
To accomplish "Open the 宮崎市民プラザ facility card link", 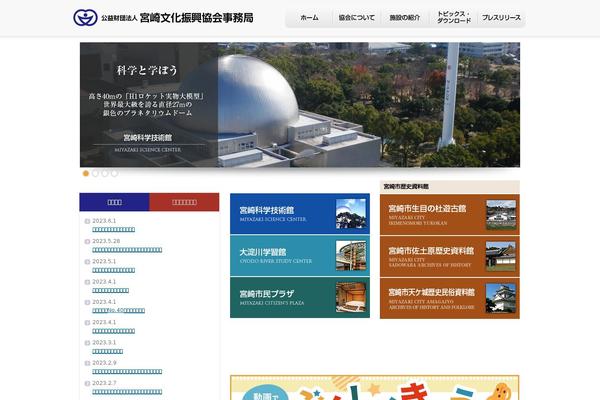I will click(x=300, y=297).
